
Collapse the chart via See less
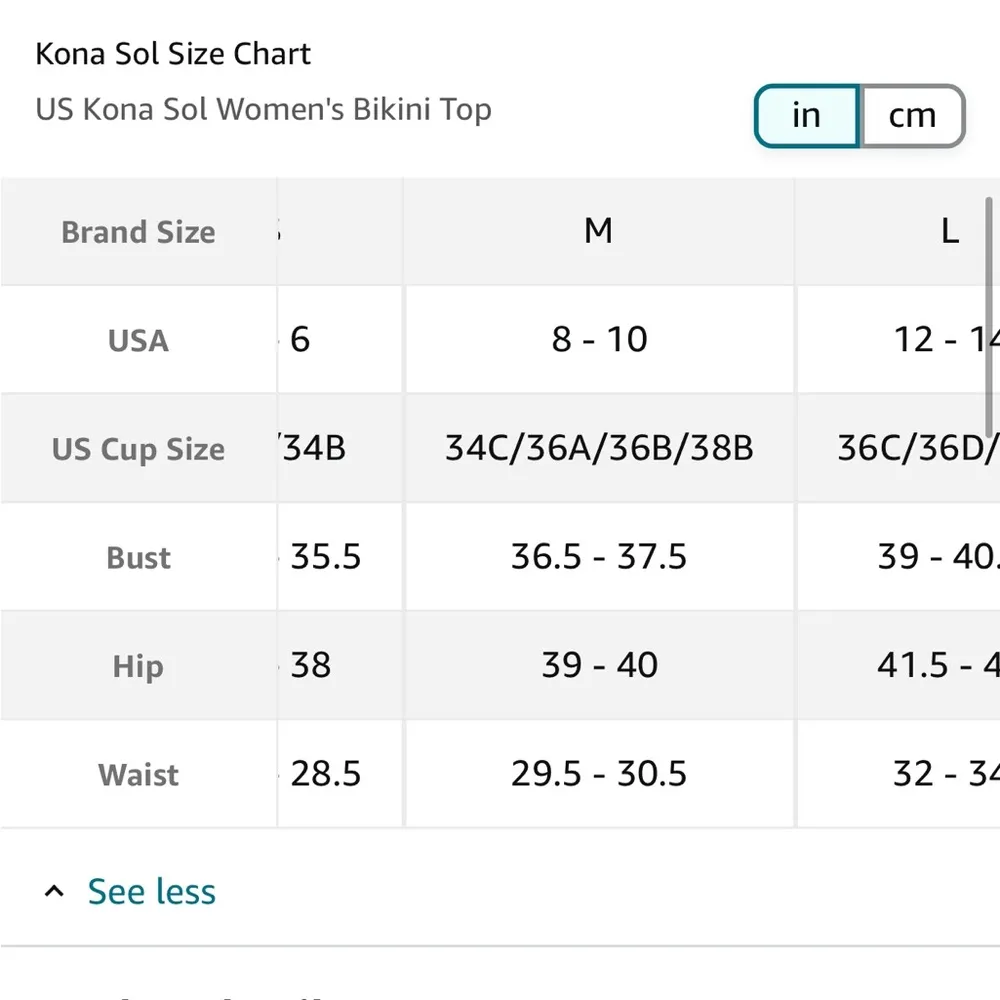click(152, 891)
